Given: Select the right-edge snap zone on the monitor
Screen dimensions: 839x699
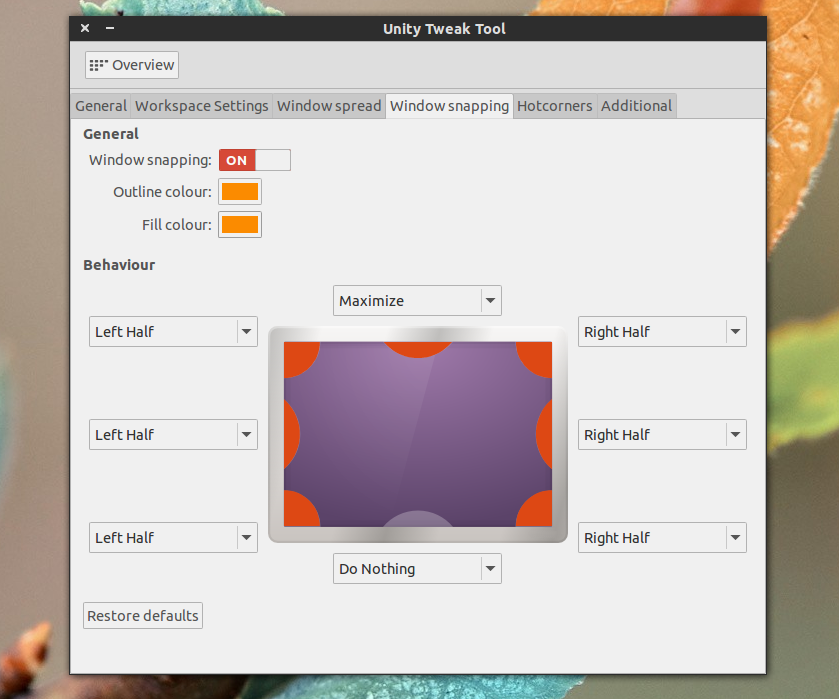Looking at the screenshot, I should pyautogui.click(x=549, y=434).
